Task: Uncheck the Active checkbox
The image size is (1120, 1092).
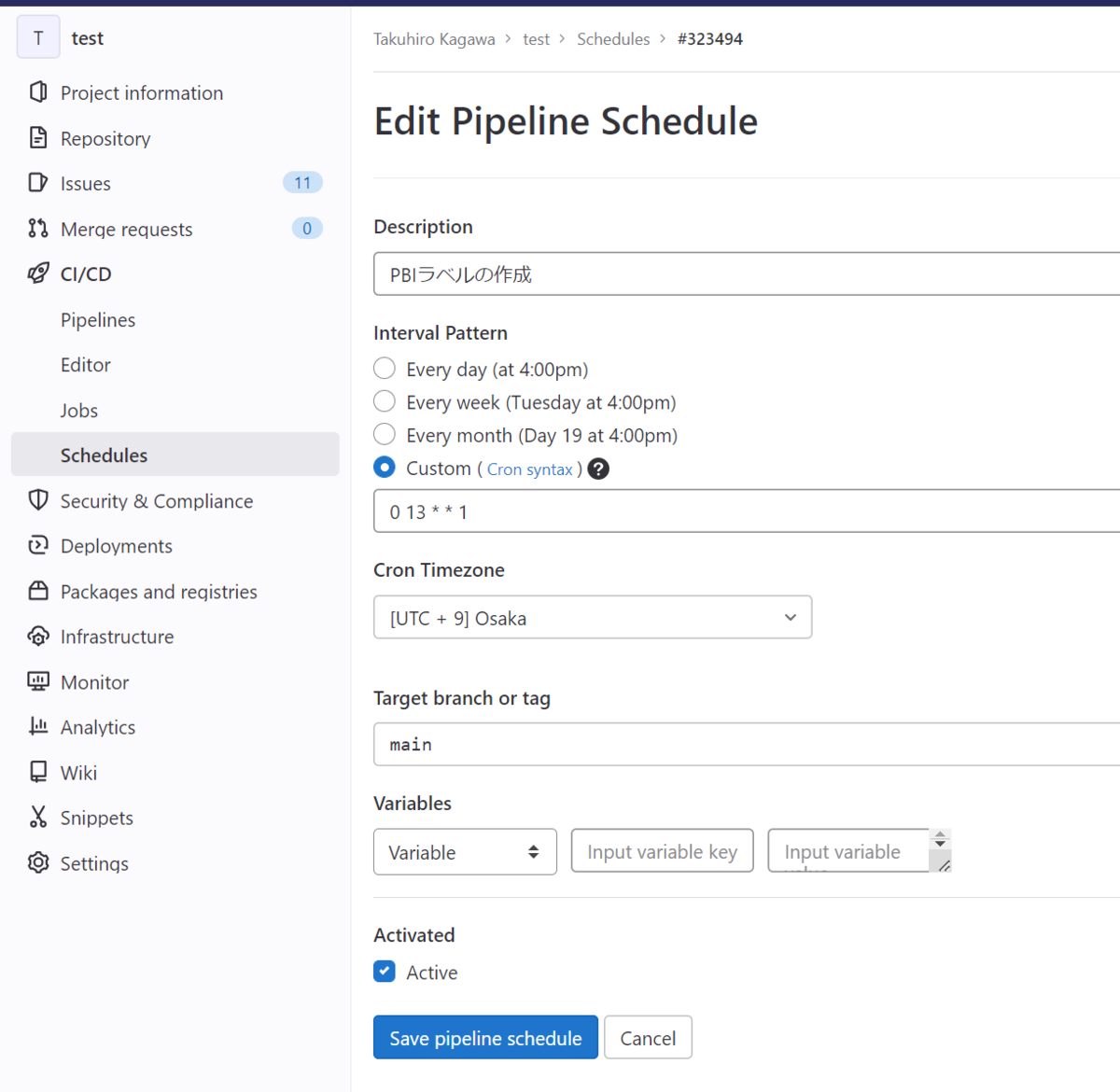Action: (x=385, y=972)
